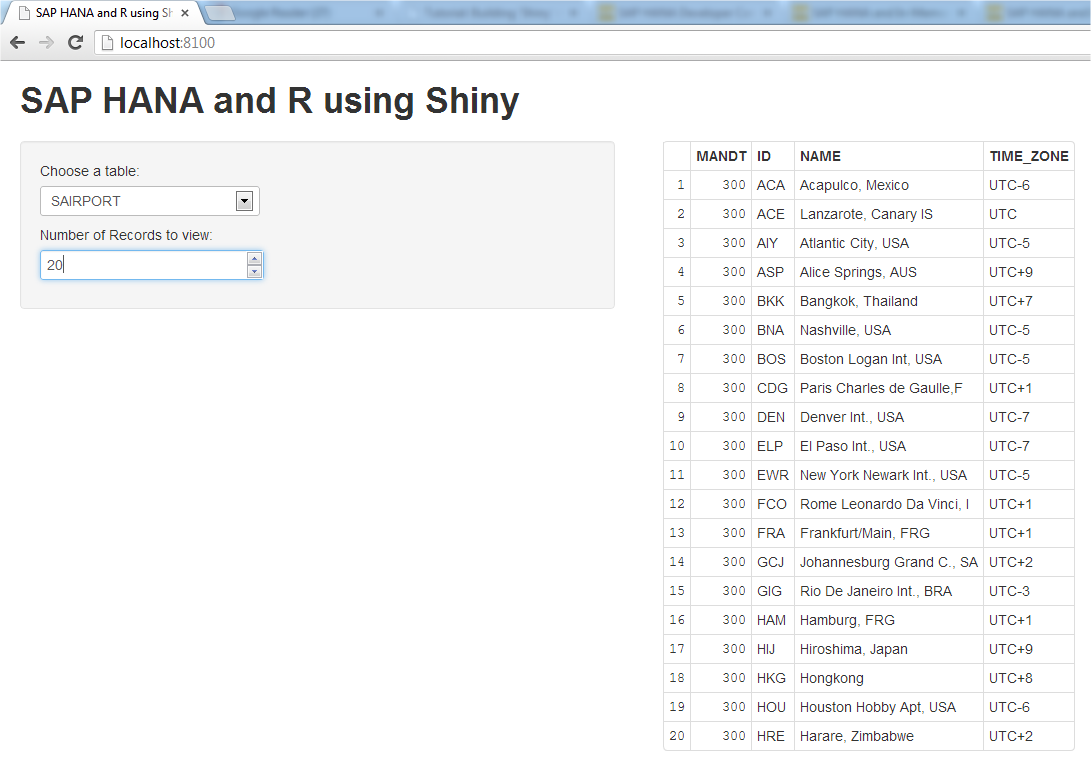This screenshot has height=767, width=1091.
Task: Click the dropdown arrow of table selector
Action: pos(244,201)
